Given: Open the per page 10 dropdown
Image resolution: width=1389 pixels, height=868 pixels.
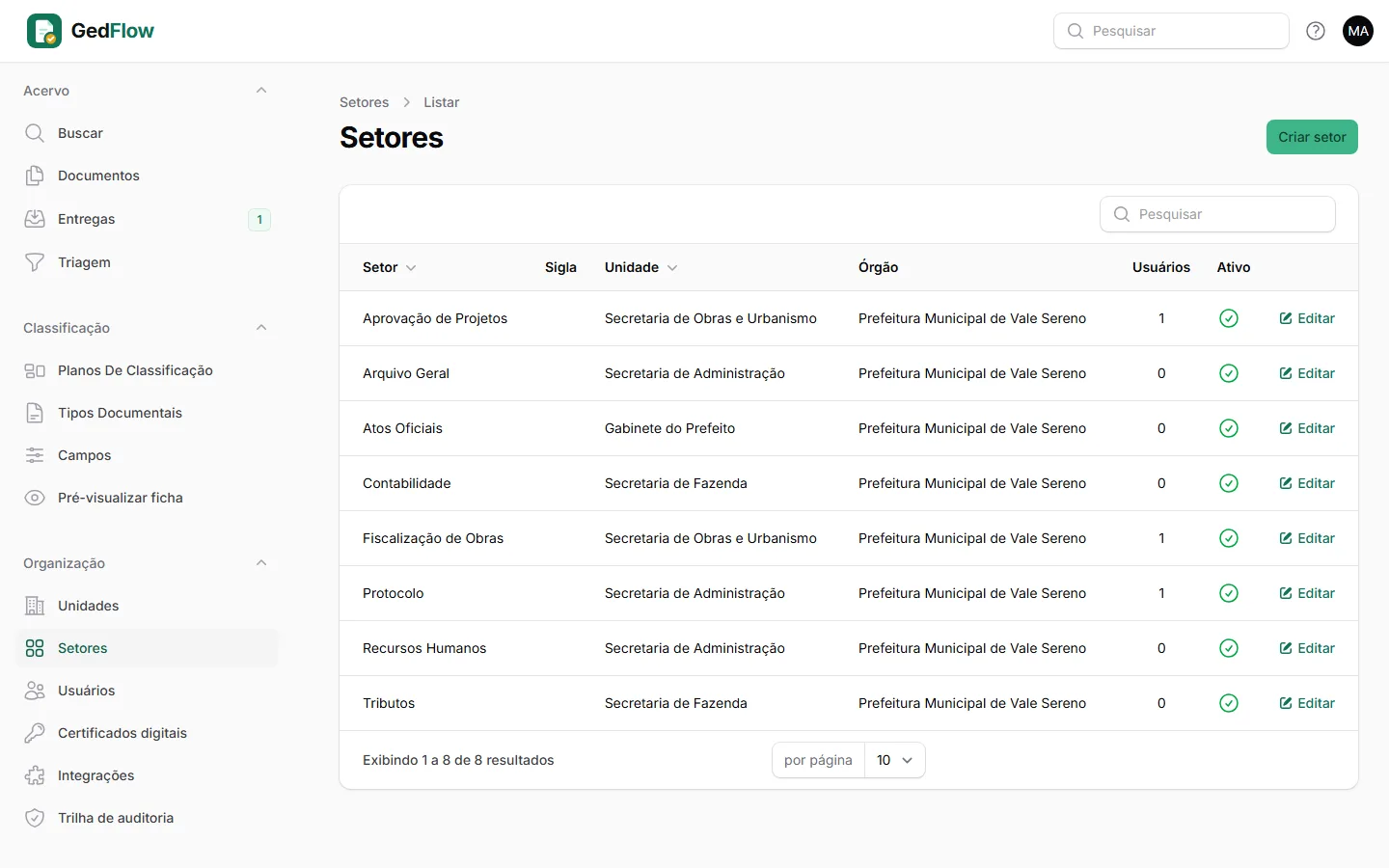Looking at the screenshot, I should tap(895, 760).
